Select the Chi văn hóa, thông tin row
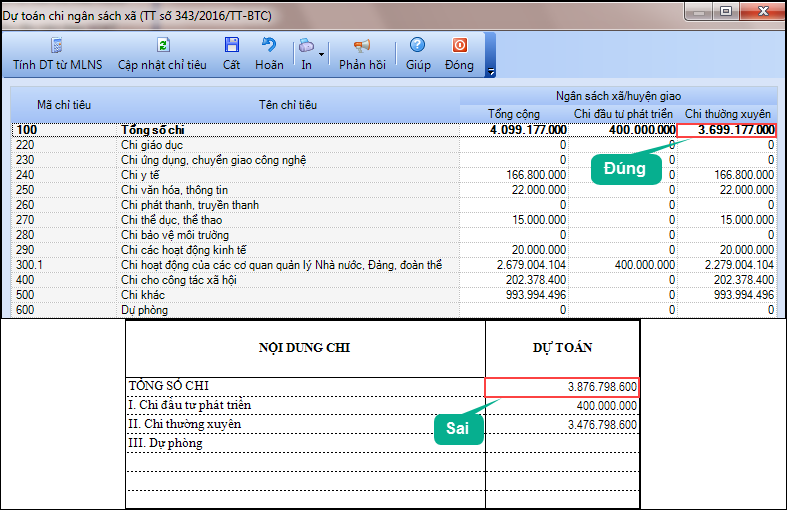787x510 pixels. pos(394,190)
